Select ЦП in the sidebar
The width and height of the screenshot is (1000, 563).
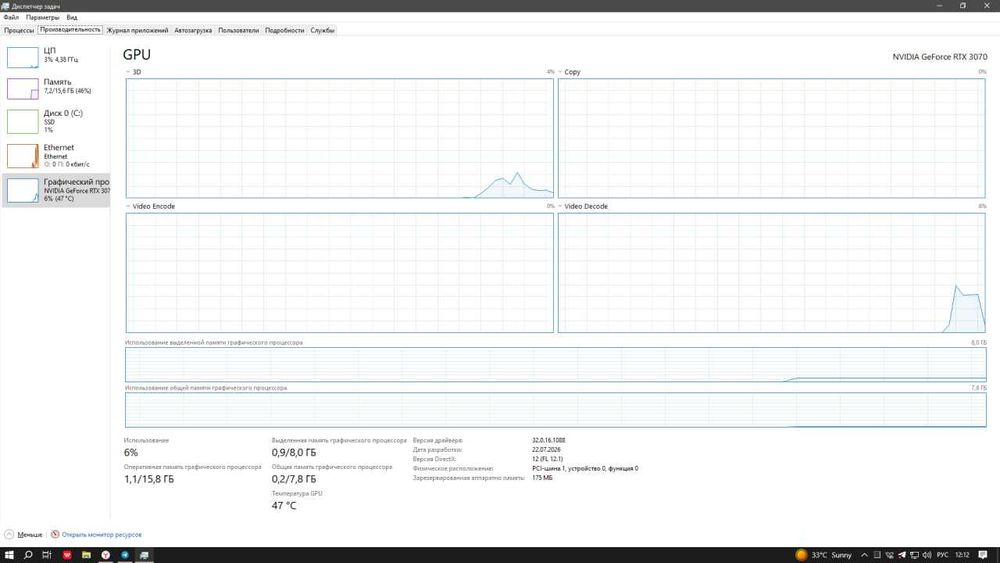pyautogui.click(x=56, y=56)
